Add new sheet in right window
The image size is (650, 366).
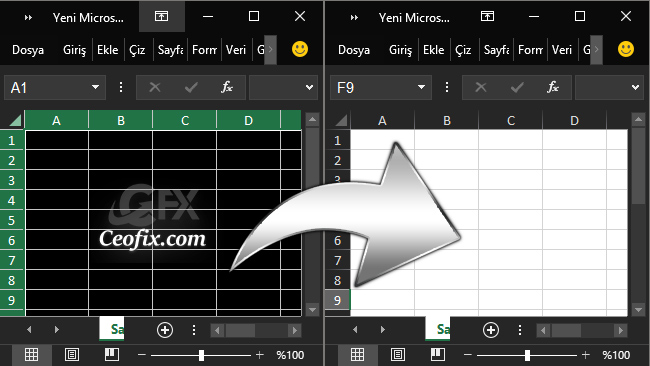491,330
